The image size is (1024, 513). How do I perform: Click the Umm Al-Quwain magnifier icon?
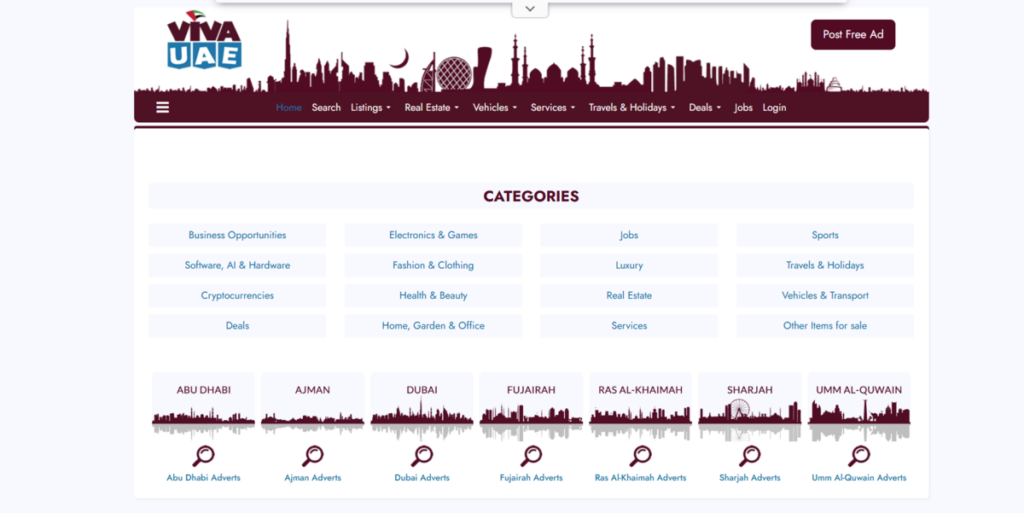[x=859, y=456]
